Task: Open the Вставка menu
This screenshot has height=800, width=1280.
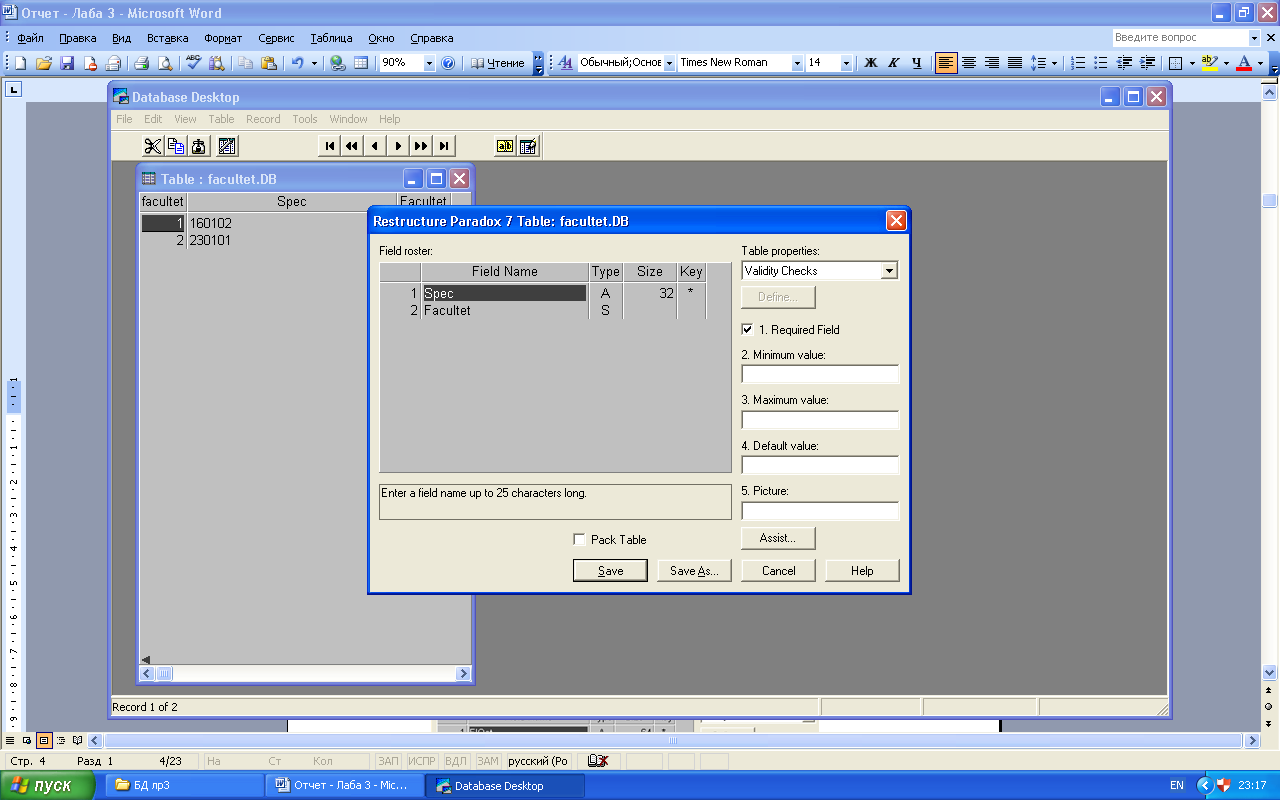Action: 167,38
